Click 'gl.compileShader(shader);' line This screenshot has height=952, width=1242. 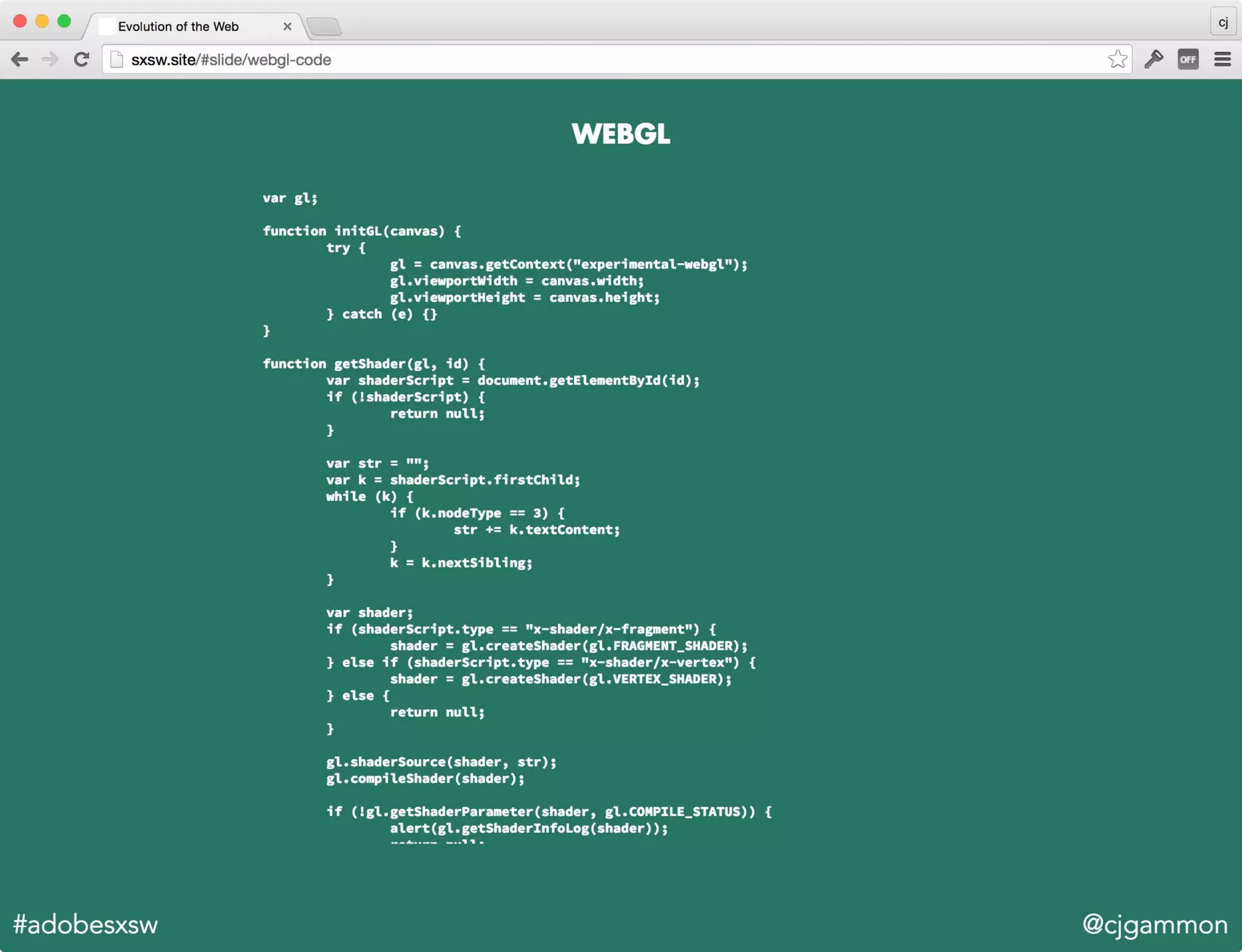pyautogui.click(x=426, y=779)
